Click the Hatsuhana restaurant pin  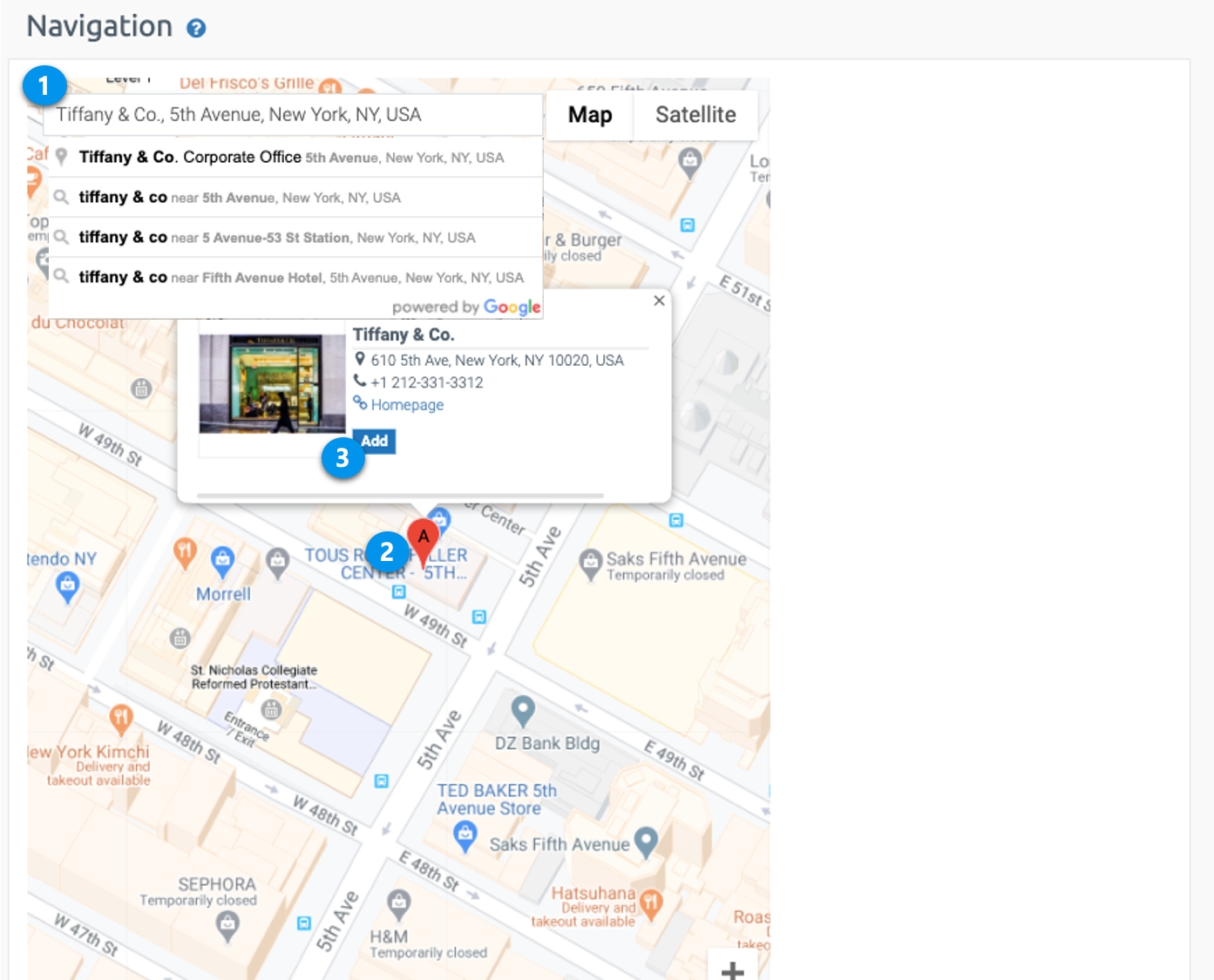[x=650, y=904]
